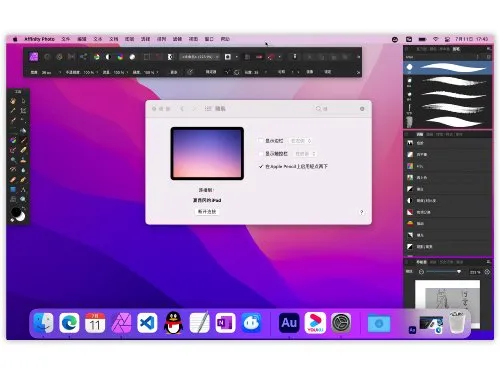Launch Visual Studio Code from the Dock

pyautogui.click(x=147, y=322)
